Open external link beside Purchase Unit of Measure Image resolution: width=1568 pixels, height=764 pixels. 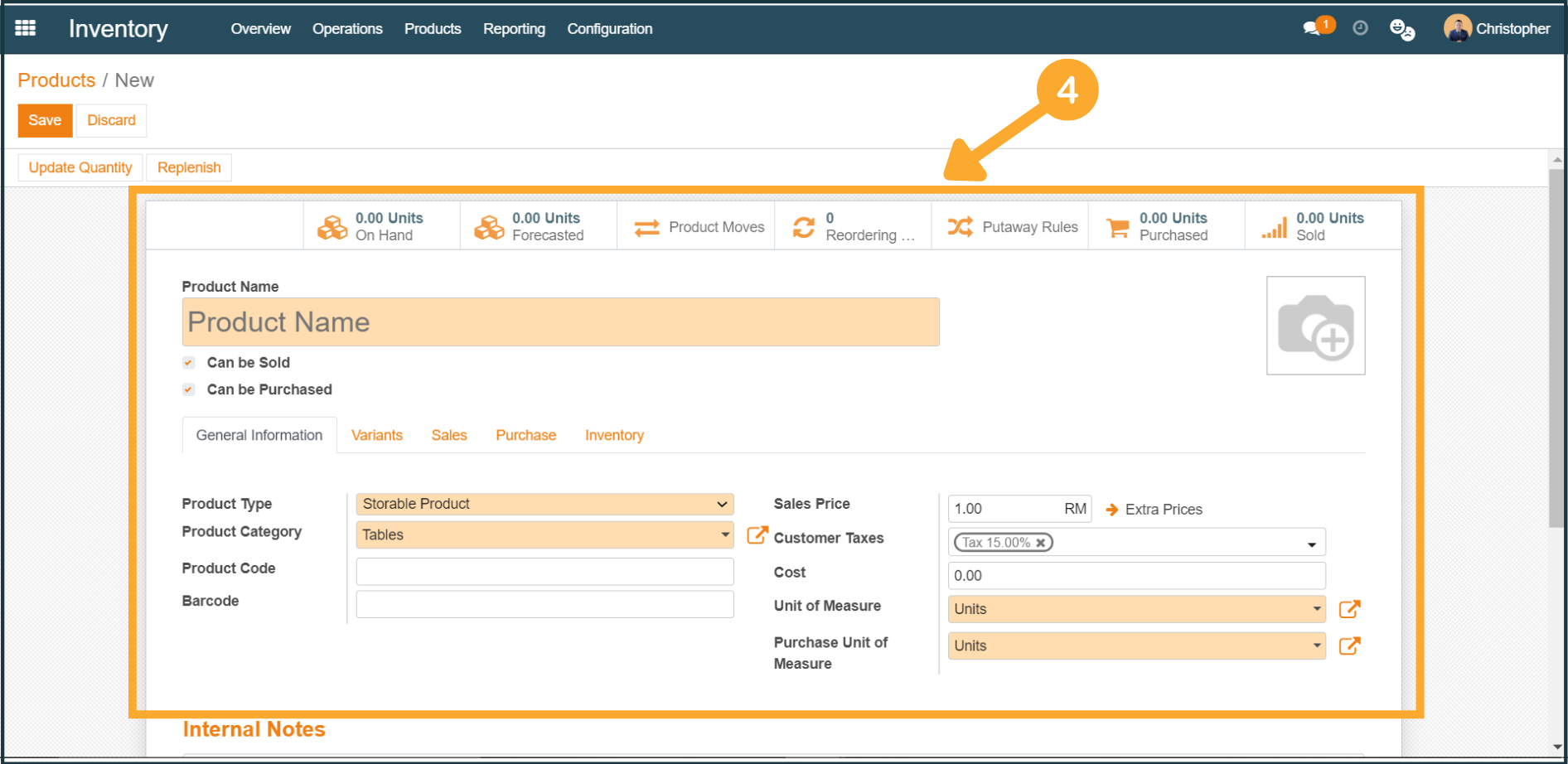click(x=1349, y=646)
